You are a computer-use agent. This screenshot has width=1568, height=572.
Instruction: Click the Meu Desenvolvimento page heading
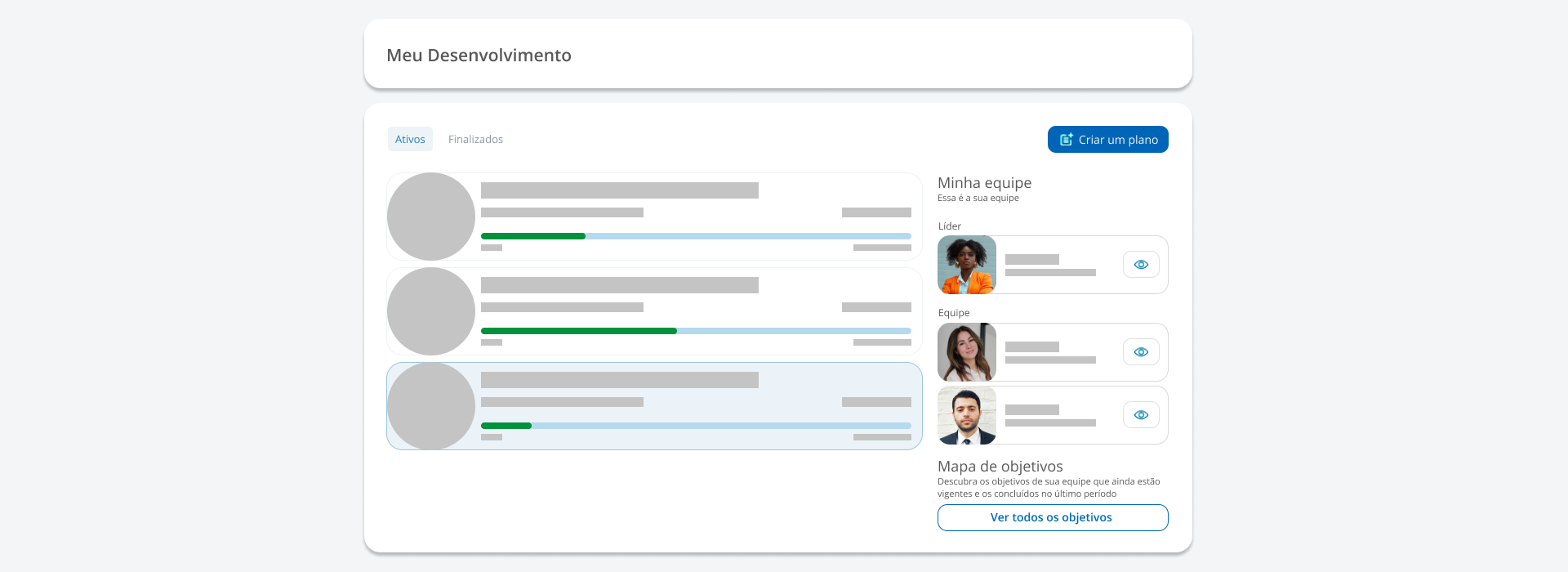479,56
